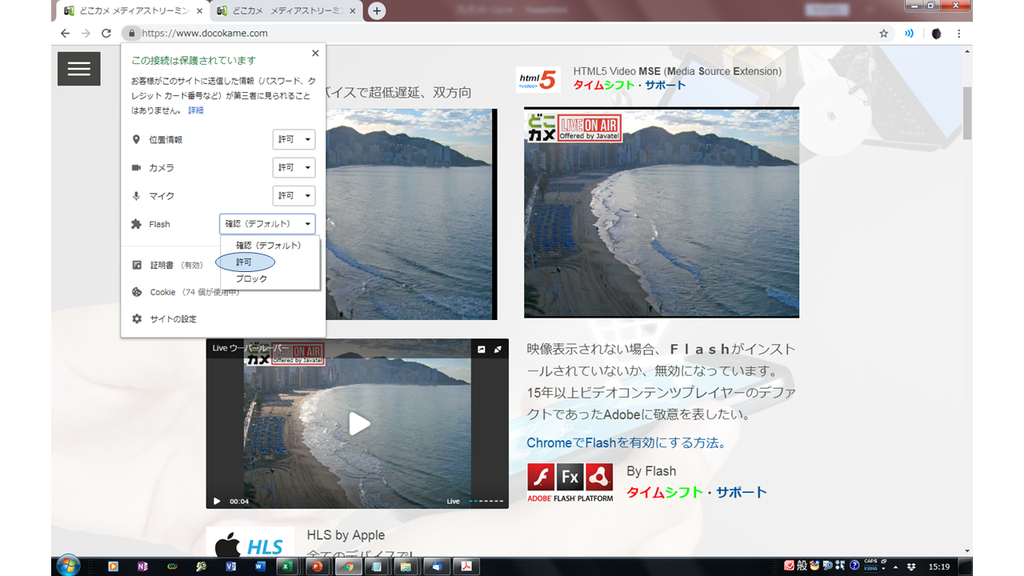Click the タイムシフト・サポート link under By Flash
1024x576 pixels.
click(696, 492)
